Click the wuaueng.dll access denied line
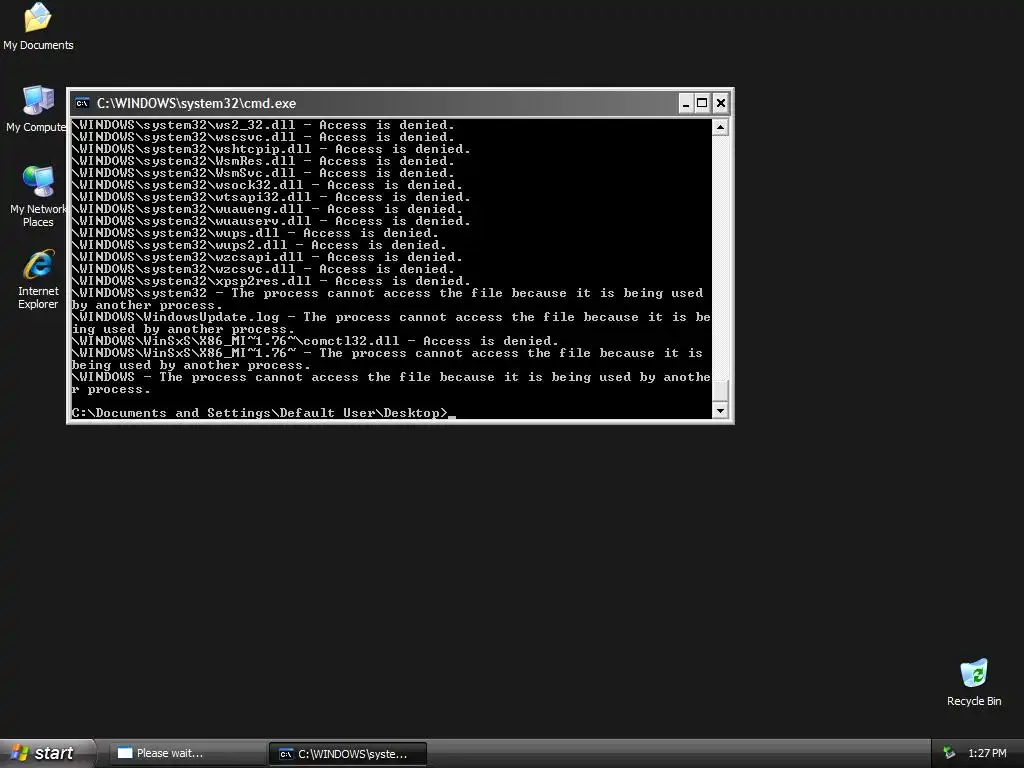 267,209
